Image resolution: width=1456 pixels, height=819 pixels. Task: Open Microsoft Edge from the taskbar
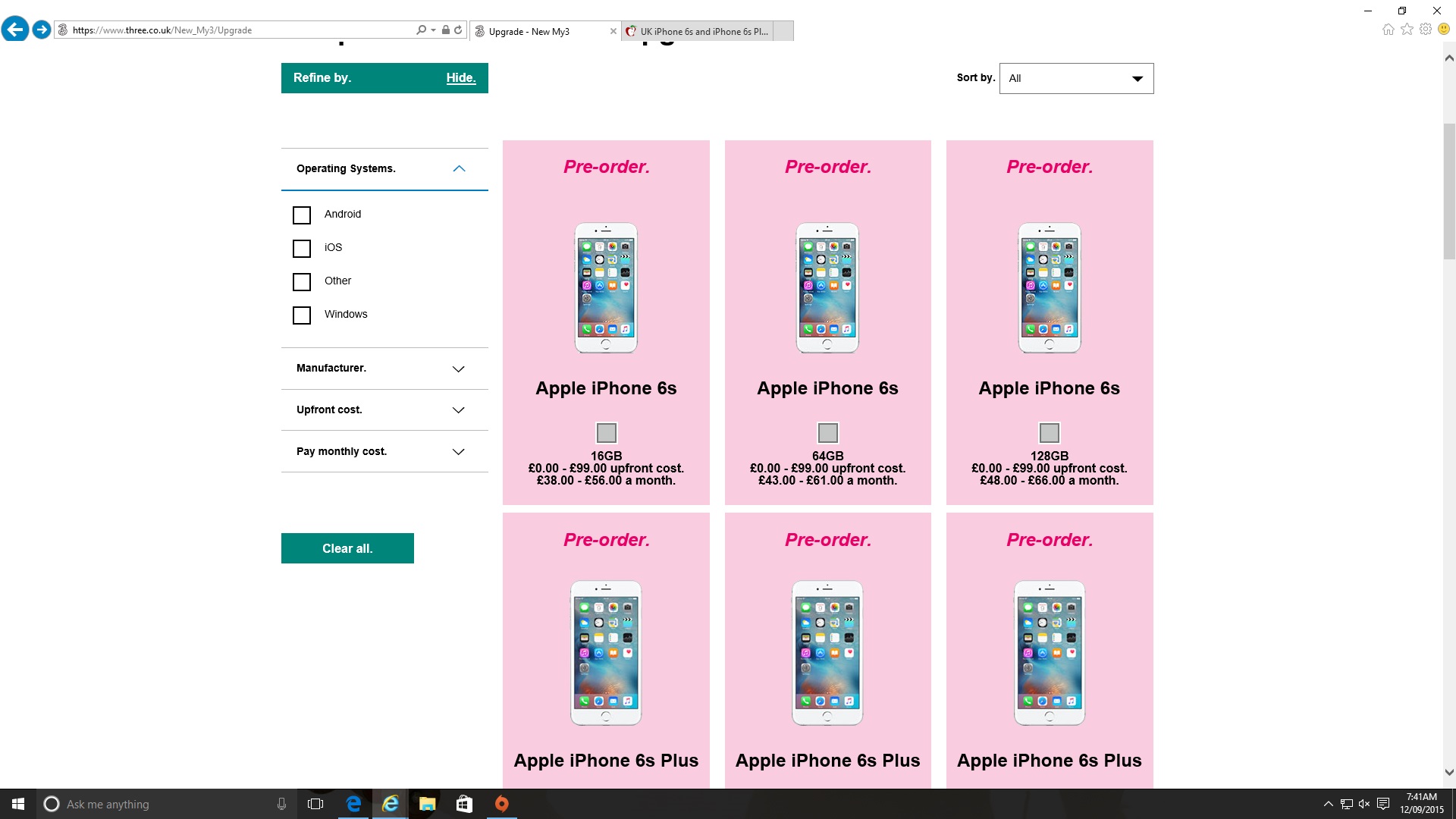point(353,804)
